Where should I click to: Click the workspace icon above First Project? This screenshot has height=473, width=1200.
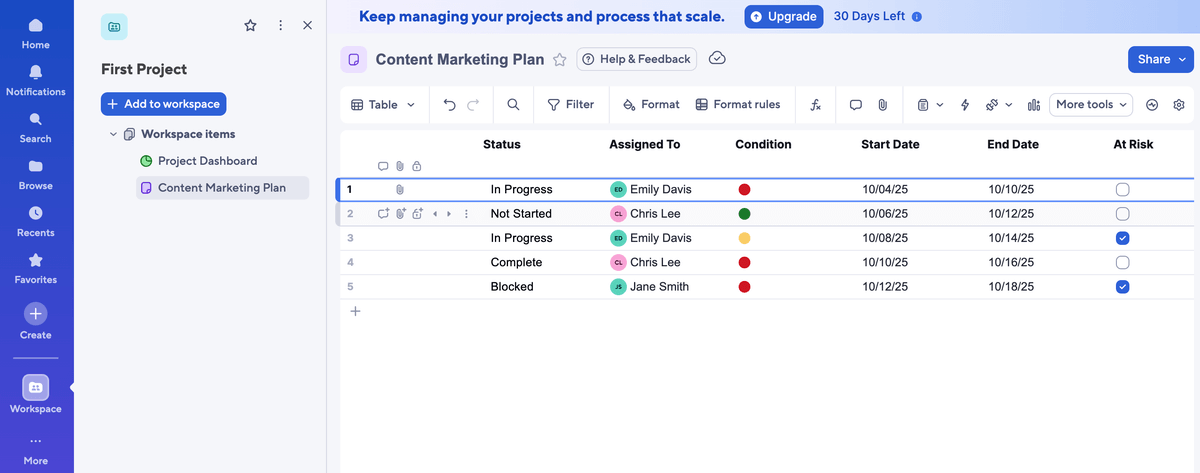(114, 27)
